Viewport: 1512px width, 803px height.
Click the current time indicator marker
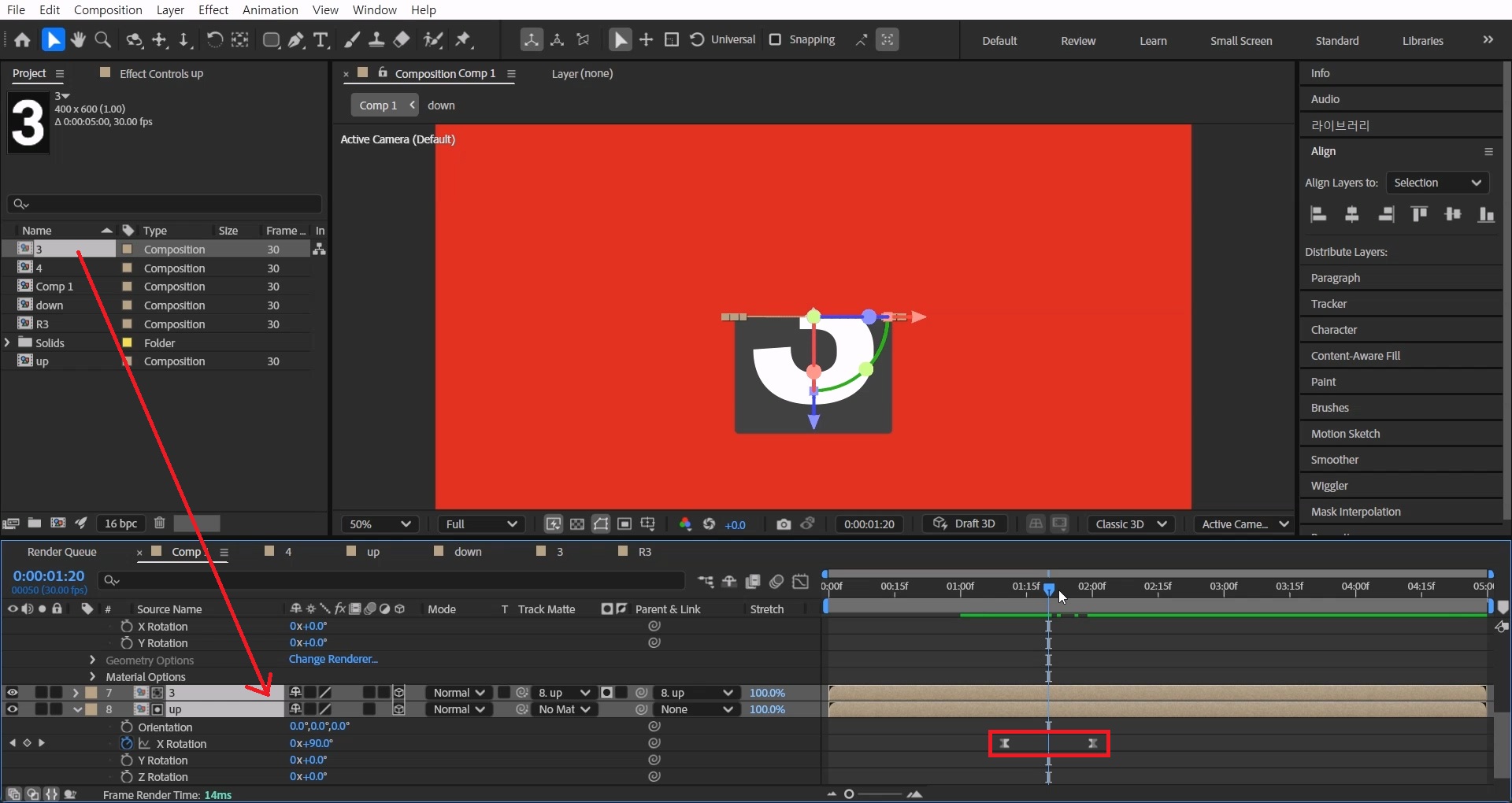tap(1049, 588)
